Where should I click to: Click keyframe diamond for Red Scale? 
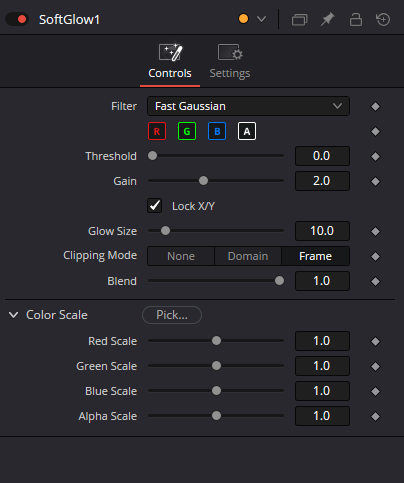click(375, 341)
